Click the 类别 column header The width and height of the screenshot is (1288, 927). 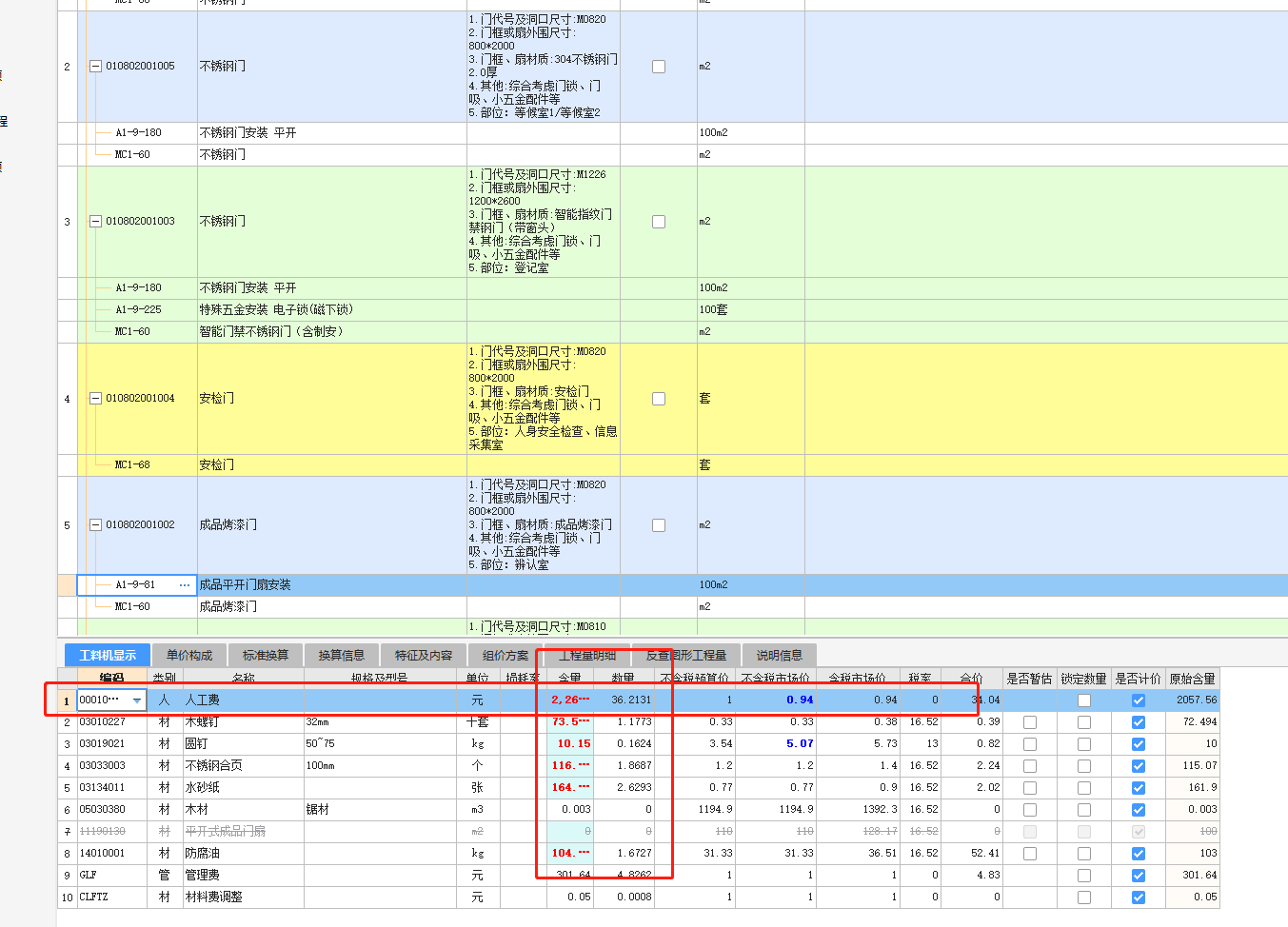tap(165, 678)
